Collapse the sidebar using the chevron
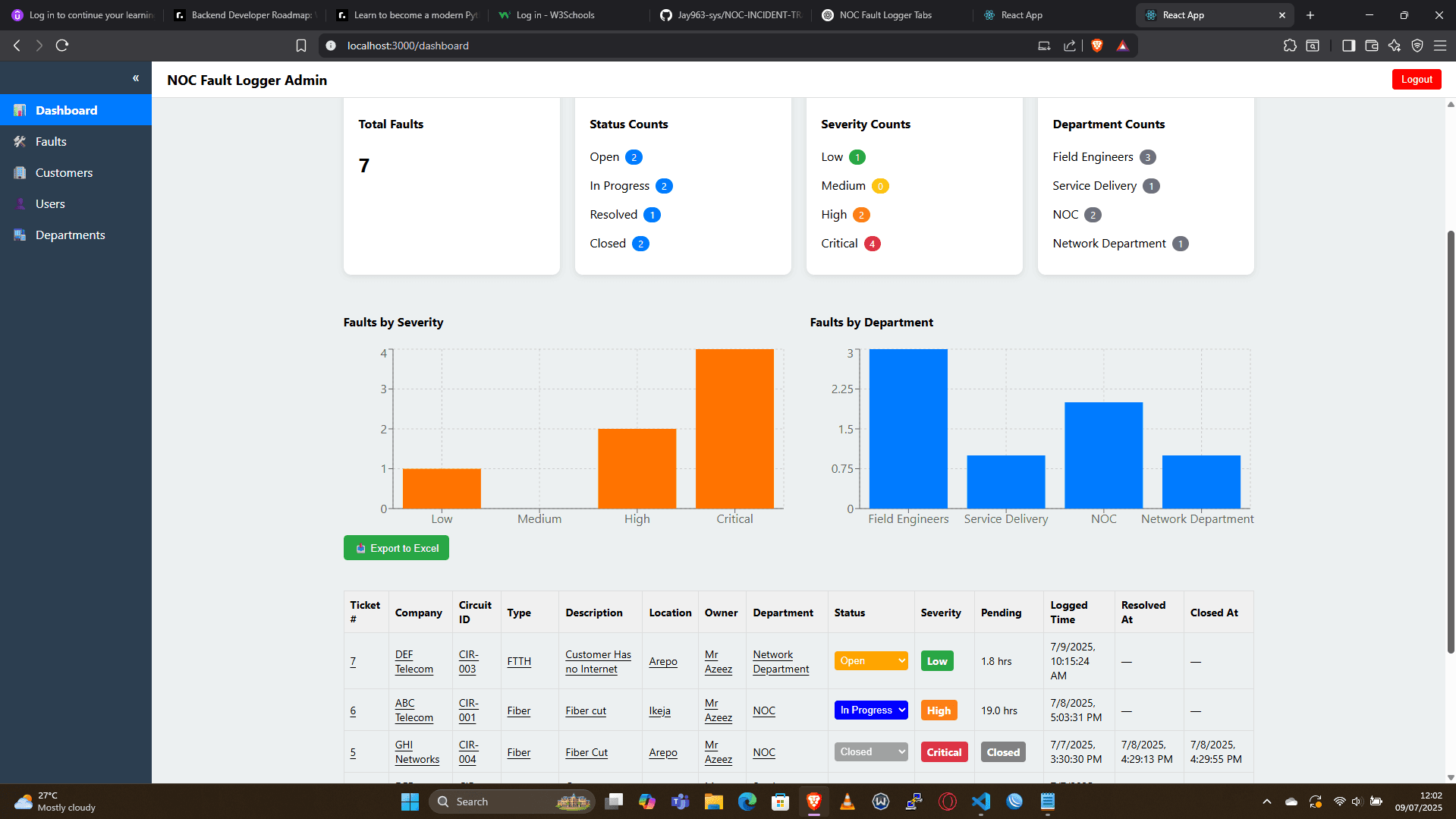The height and width of the screenshot is (819, 1456). pos(136,77)
